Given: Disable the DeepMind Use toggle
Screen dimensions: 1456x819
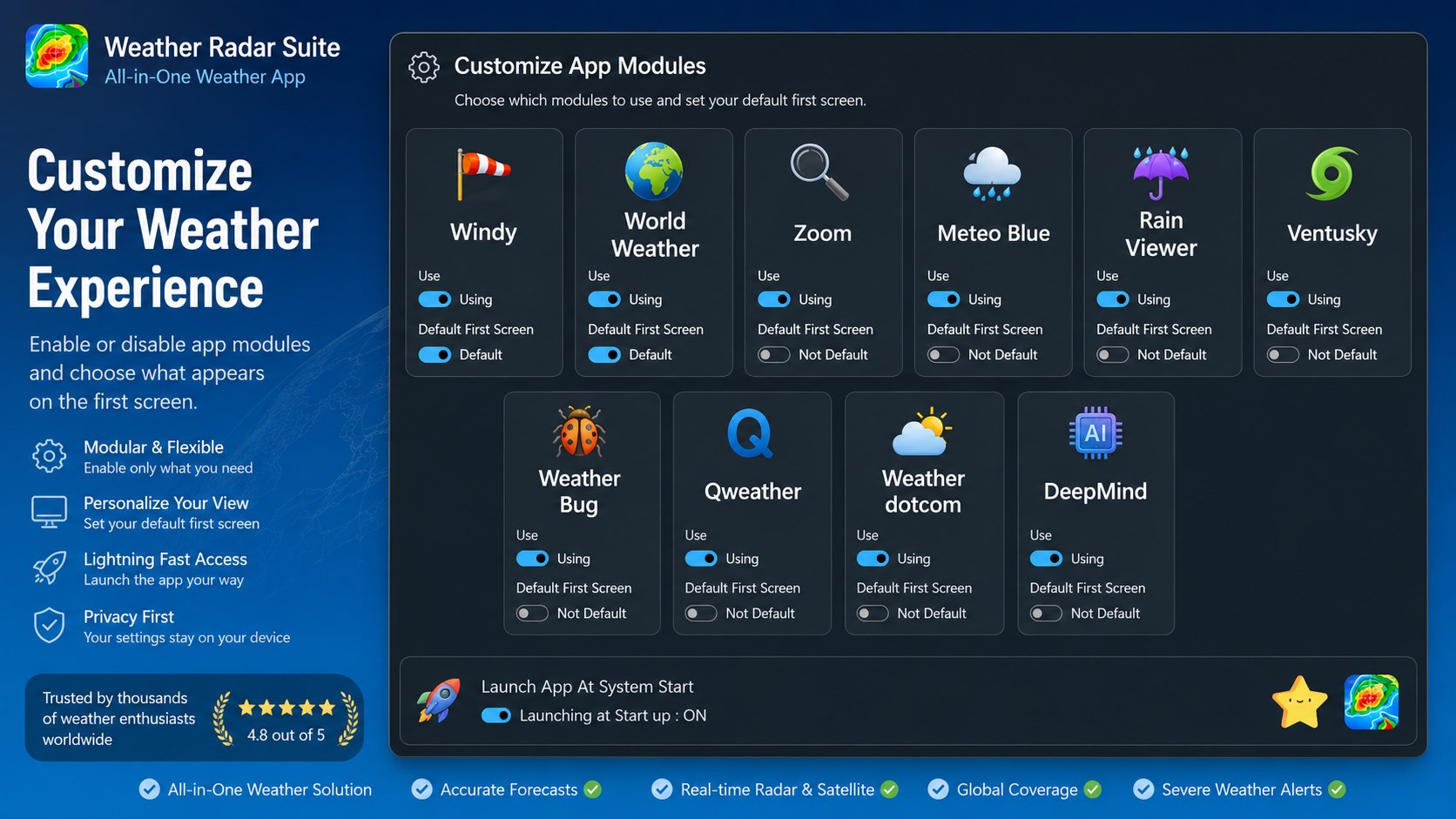Looking at the screenshot, I should tap(1046, 559).
